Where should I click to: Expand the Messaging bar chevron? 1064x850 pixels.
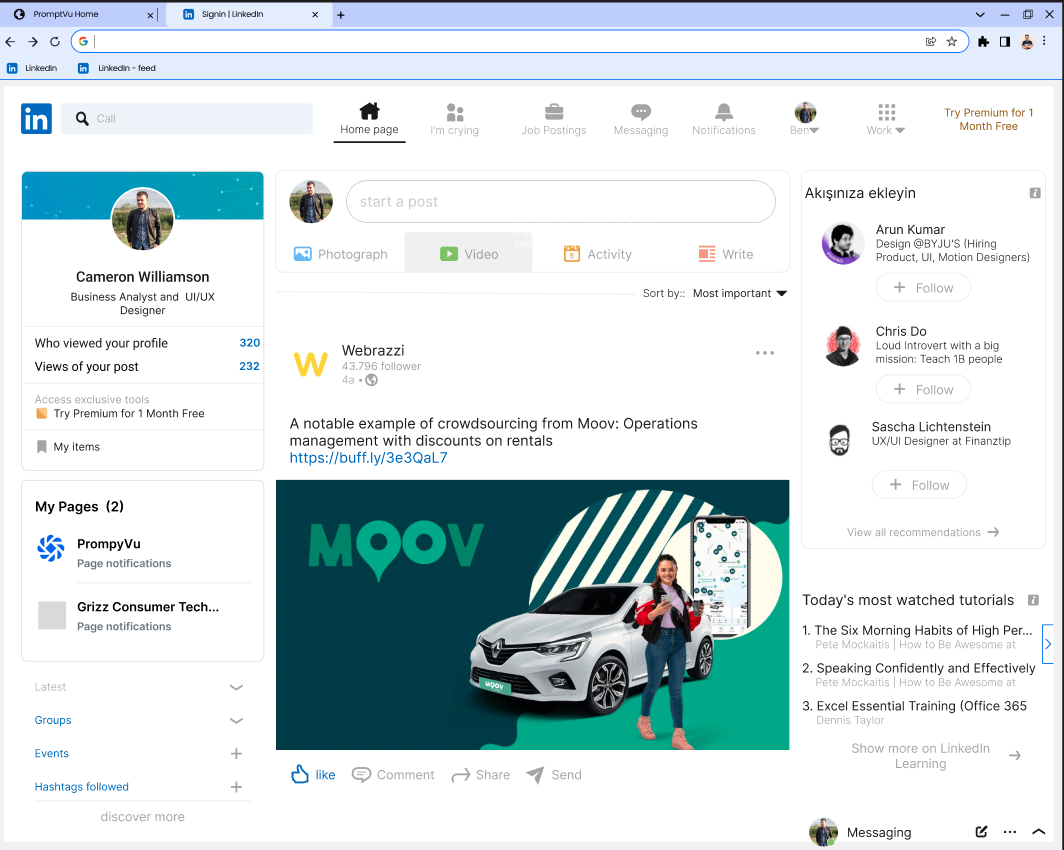click(1039, 832)
